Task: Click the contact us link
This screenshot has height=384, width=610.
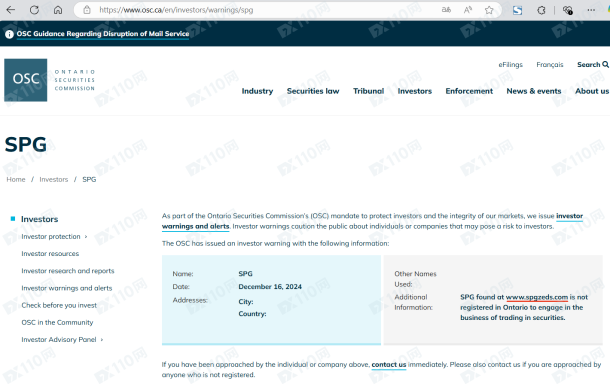Action: click(389, 365)
